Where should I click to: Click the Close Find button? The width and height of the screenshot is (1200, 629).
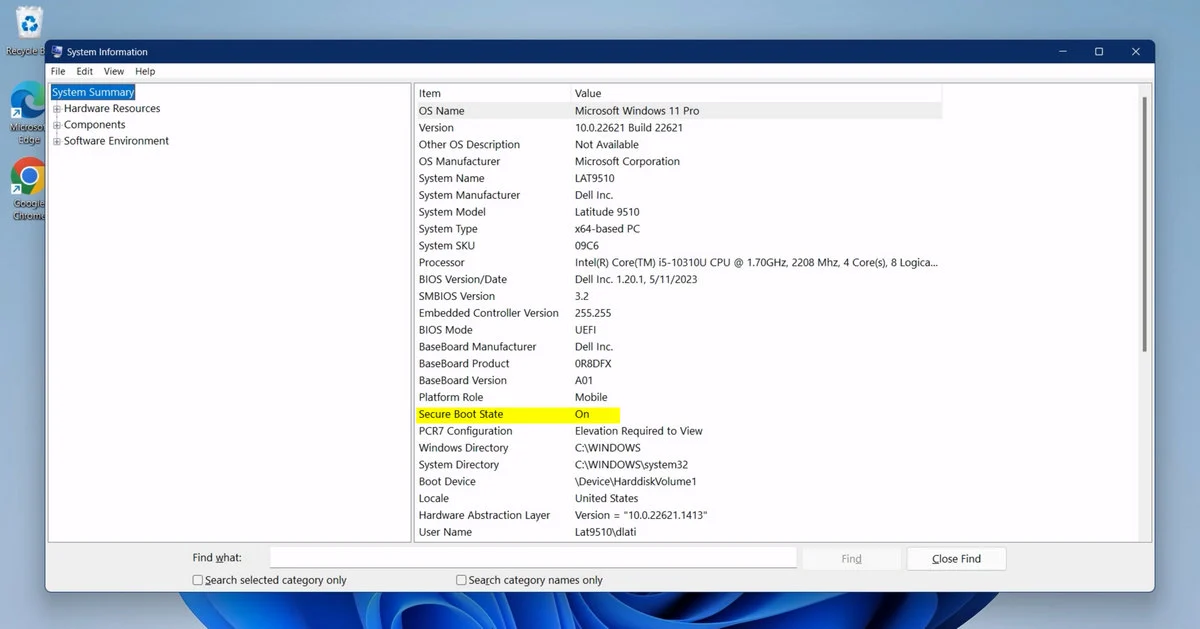pos(956,559)
